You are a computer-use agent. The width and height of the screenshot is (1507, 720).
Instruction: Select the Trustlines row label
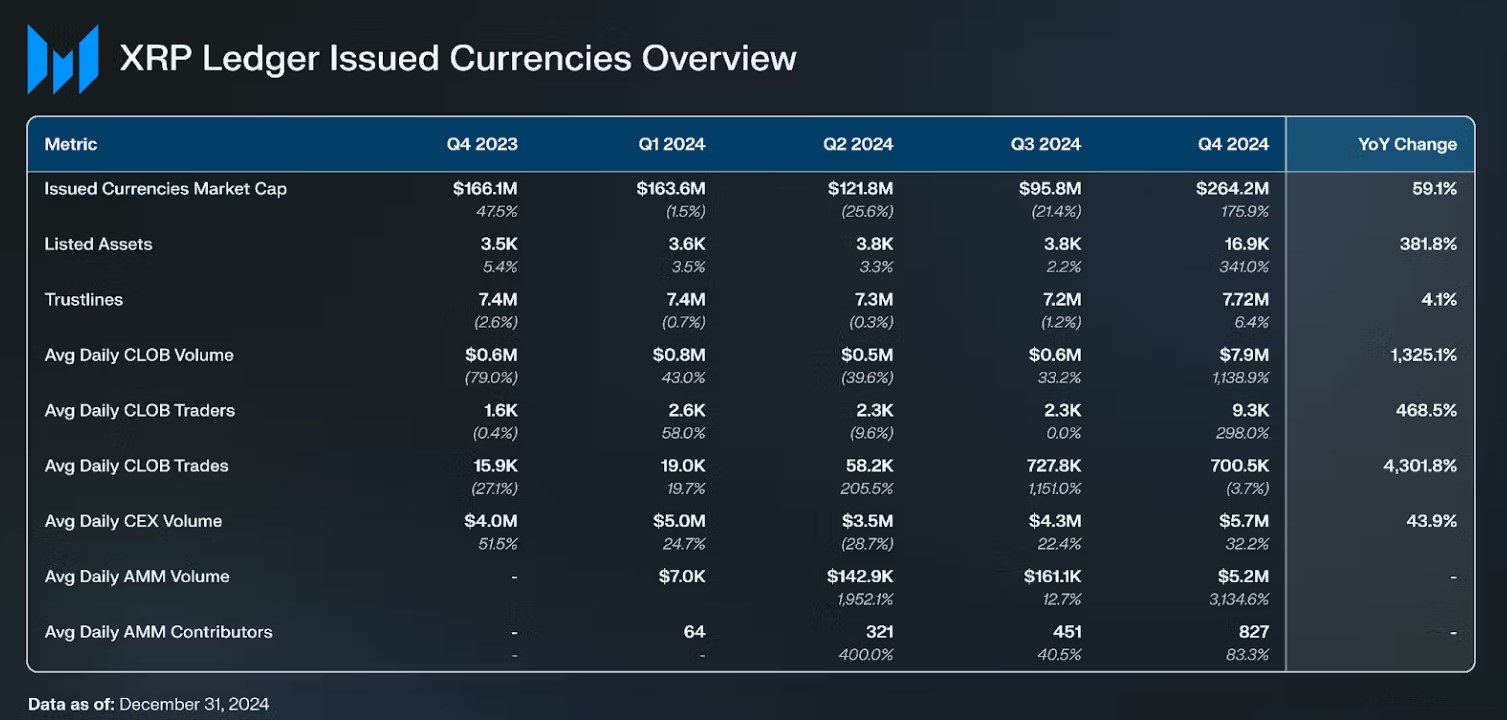(x=84, y=299)
